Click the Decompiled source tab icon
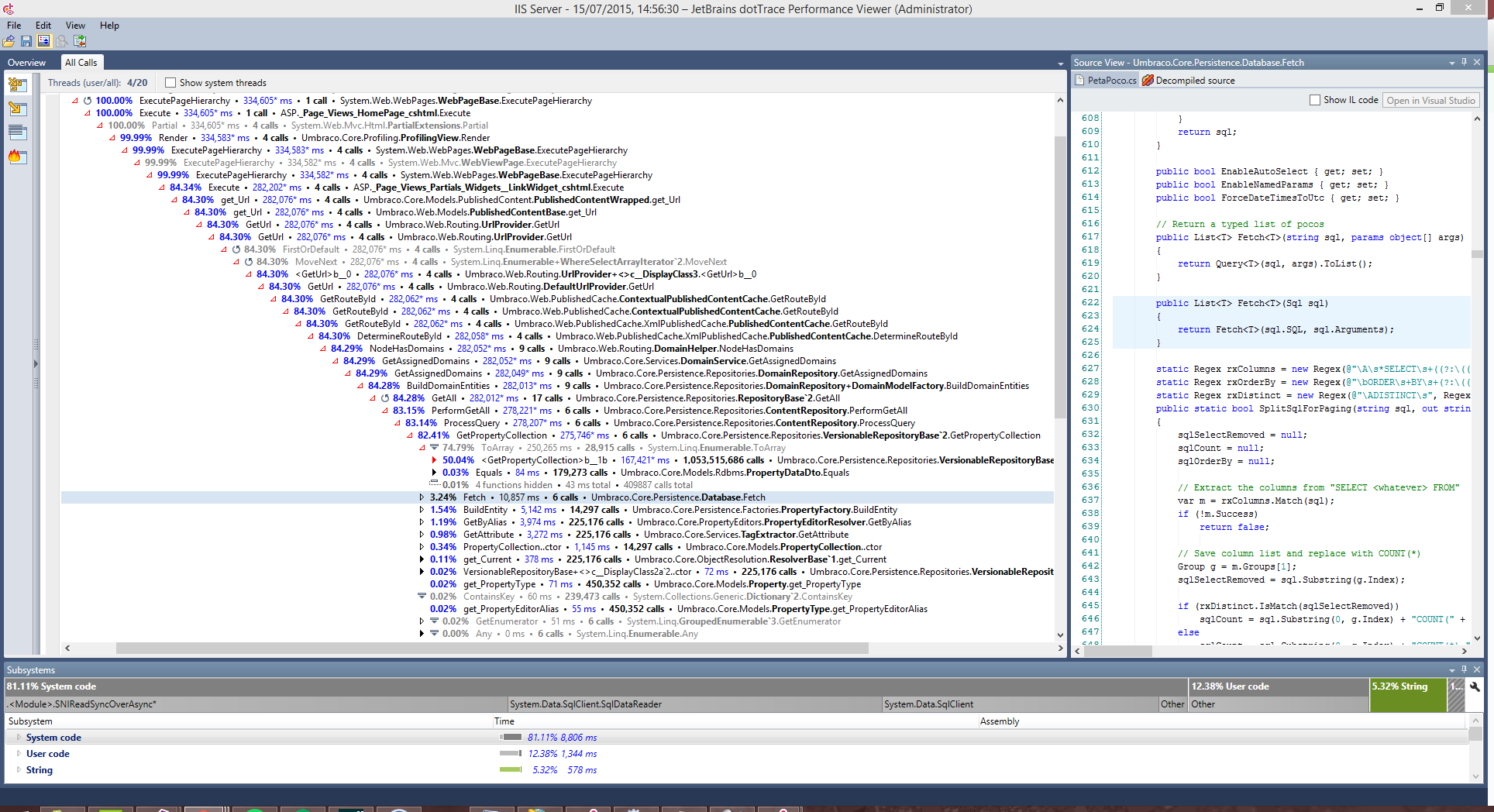 coord(1148,80)
